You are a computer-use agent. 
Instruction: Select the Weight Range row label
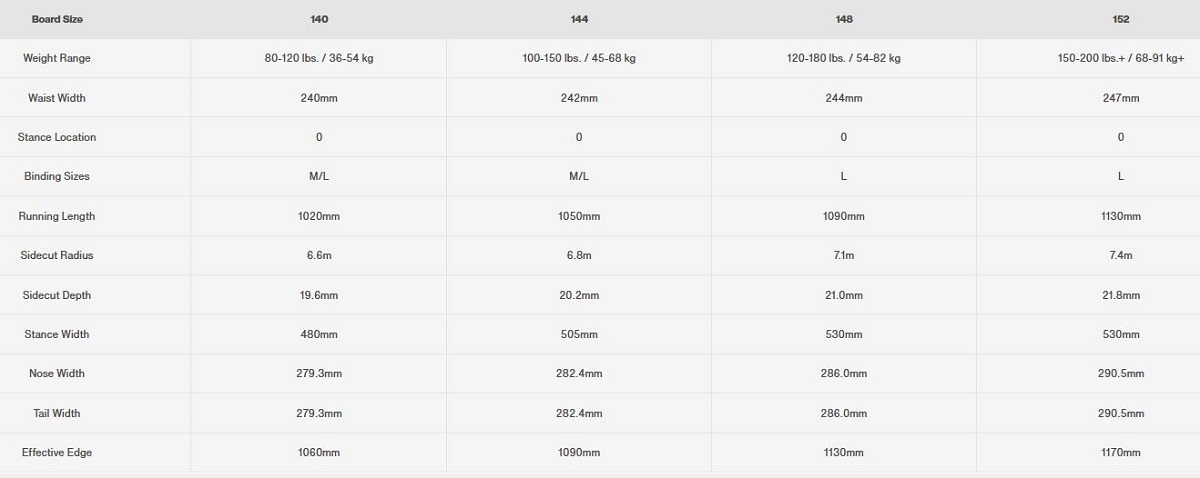point(57,58)
